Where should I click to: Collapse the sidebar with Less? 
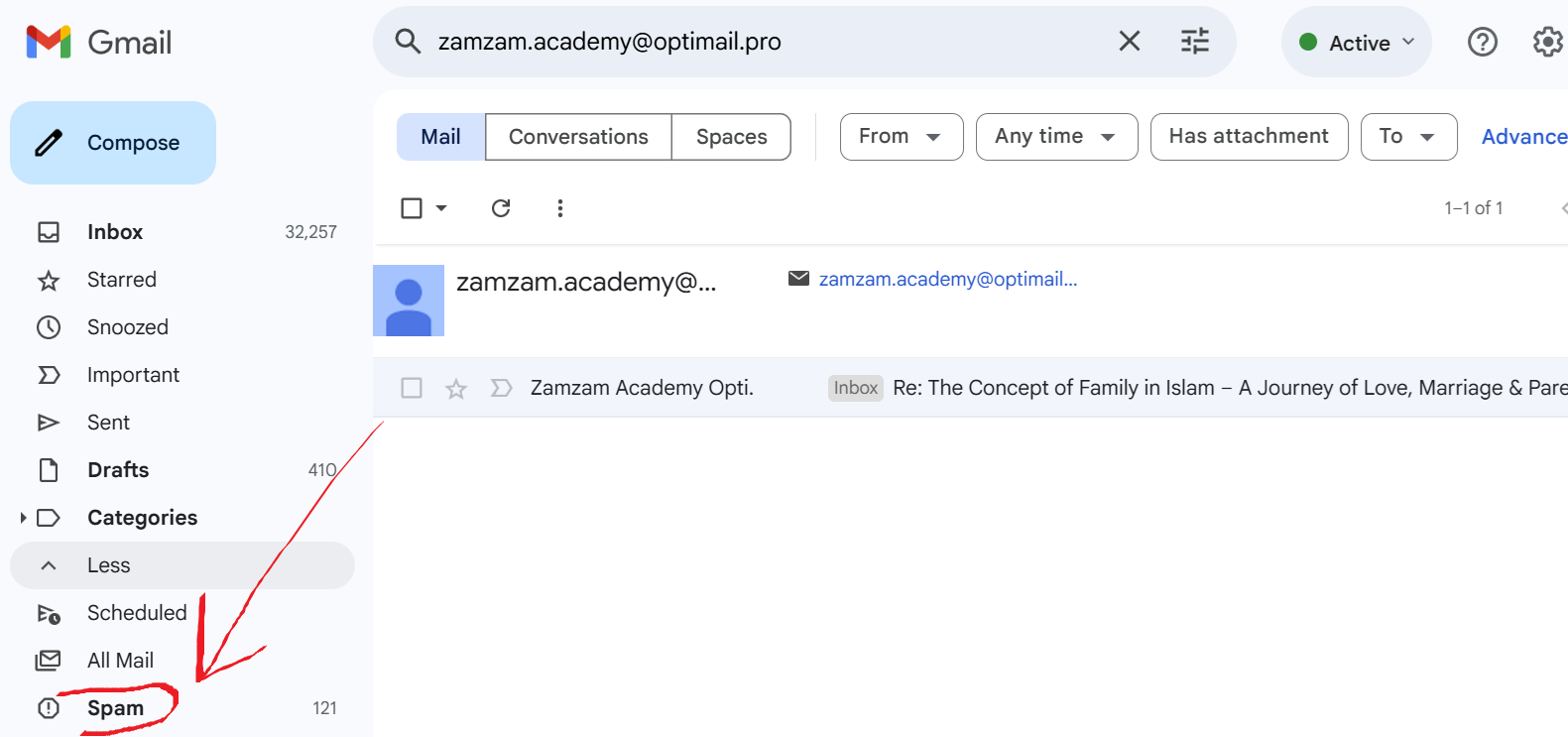109,565
